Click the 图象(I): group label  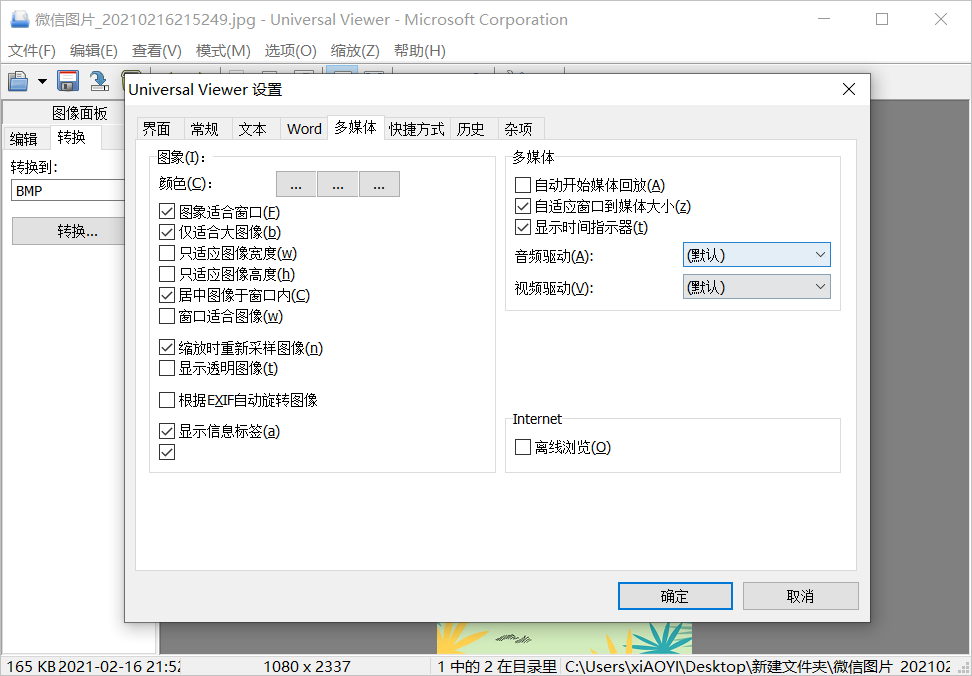coord(181,157)
